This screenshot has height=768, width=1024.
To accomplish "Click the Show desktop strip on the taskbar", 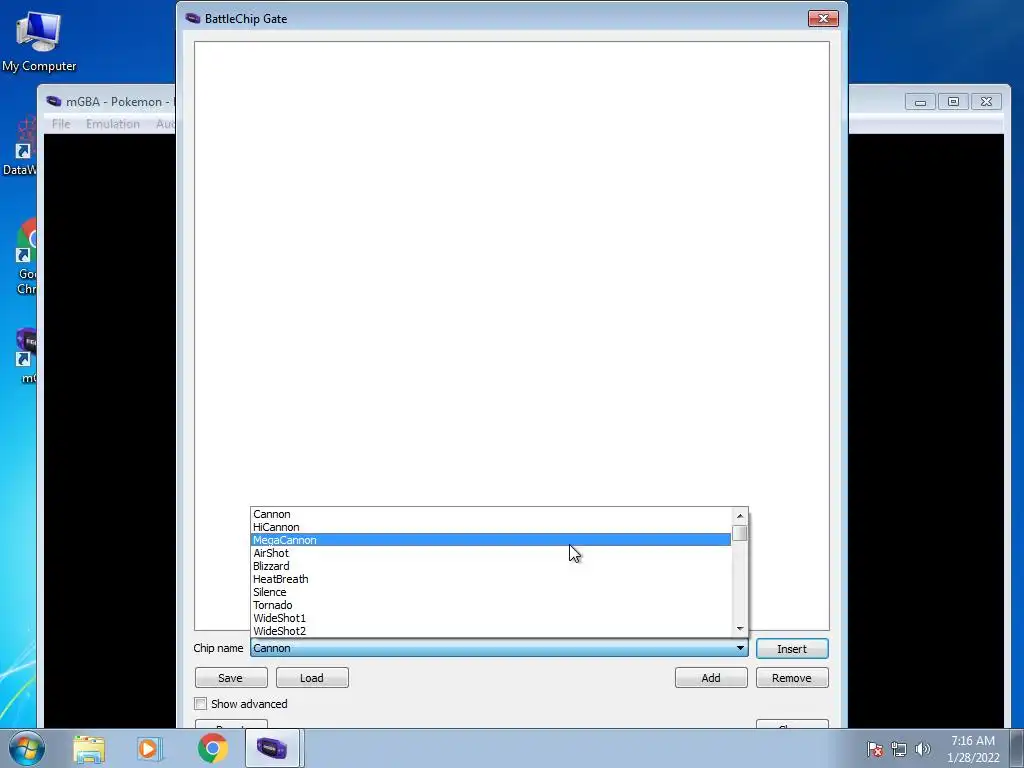I will pos(1017,748).
